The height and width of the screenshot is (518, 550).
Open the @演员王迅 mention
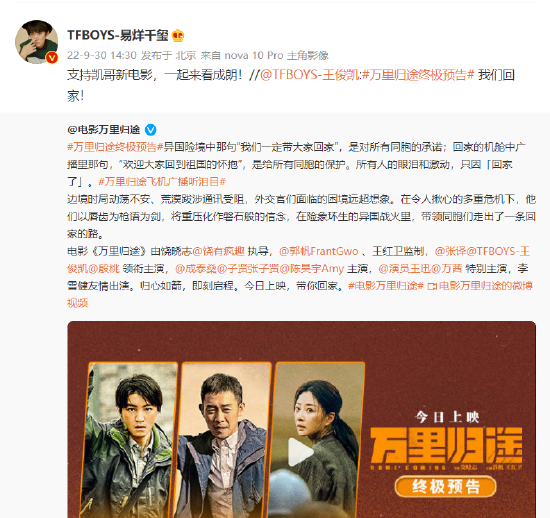tap(404, 269)
